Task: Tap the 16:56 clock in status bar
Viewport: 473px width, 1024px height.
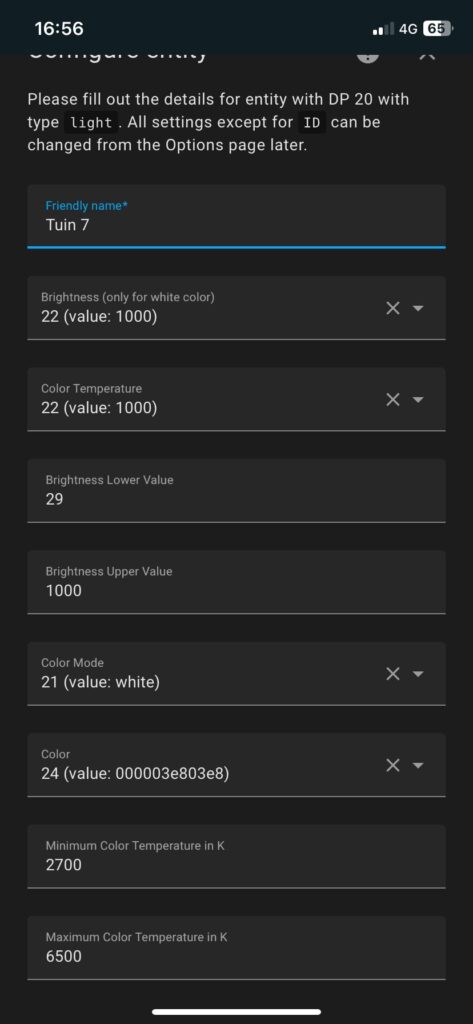Action: pos(59,29)
